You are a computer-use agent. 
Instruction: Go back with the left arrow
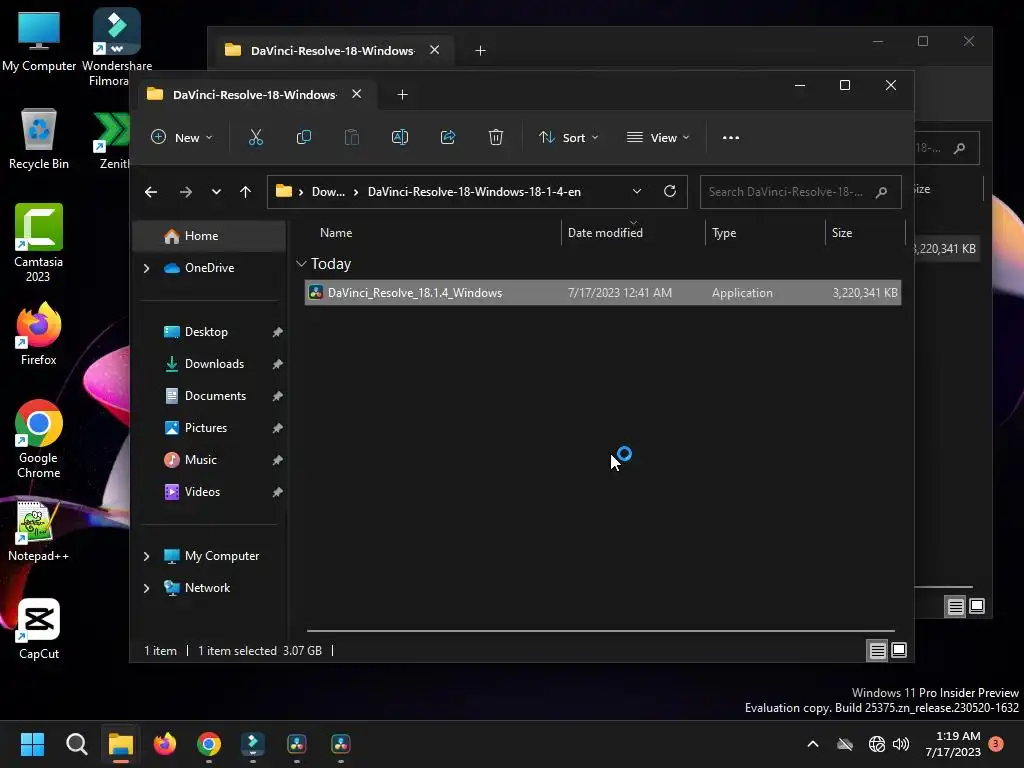(x=151, y=192)
